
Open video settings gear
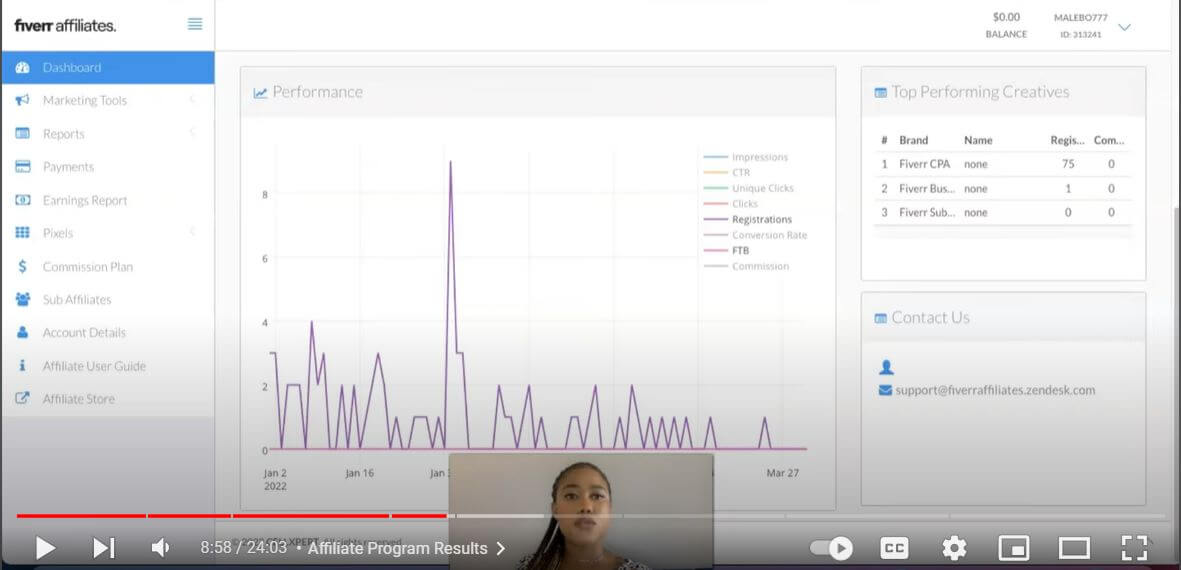[x=954, y=548]
